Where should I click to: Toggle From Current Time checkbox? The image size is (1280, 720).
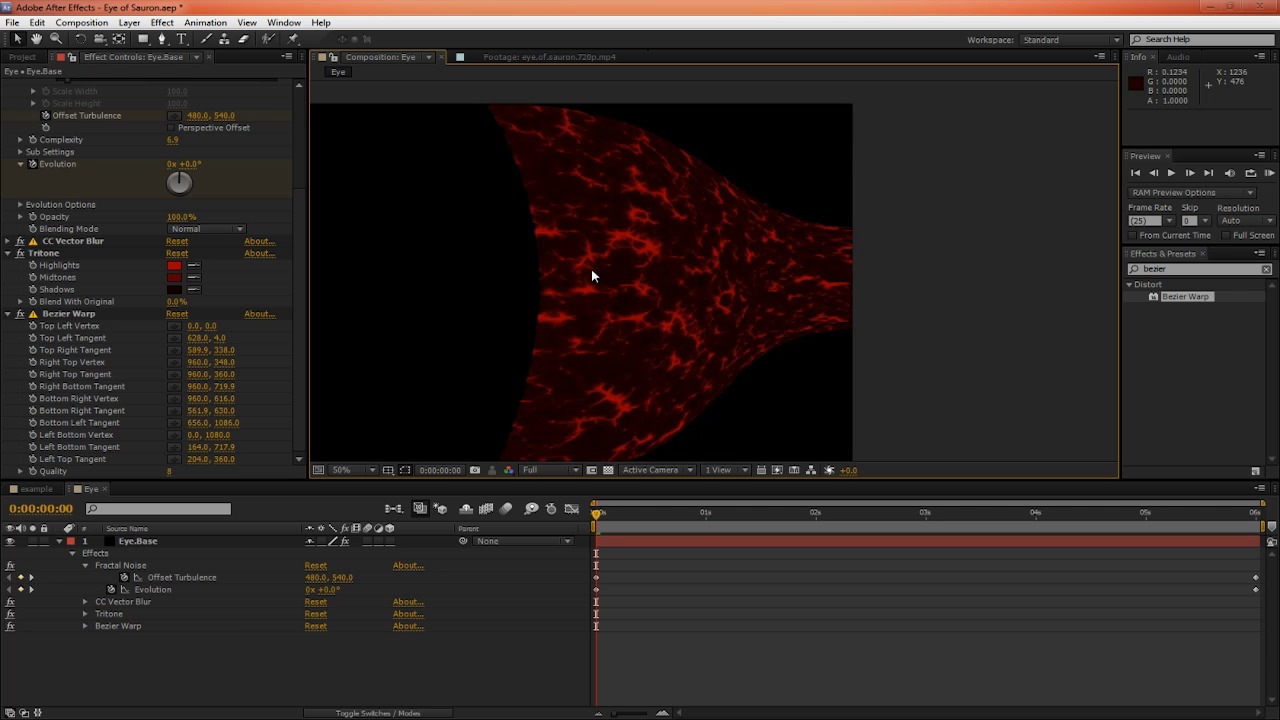(1133, 236)
